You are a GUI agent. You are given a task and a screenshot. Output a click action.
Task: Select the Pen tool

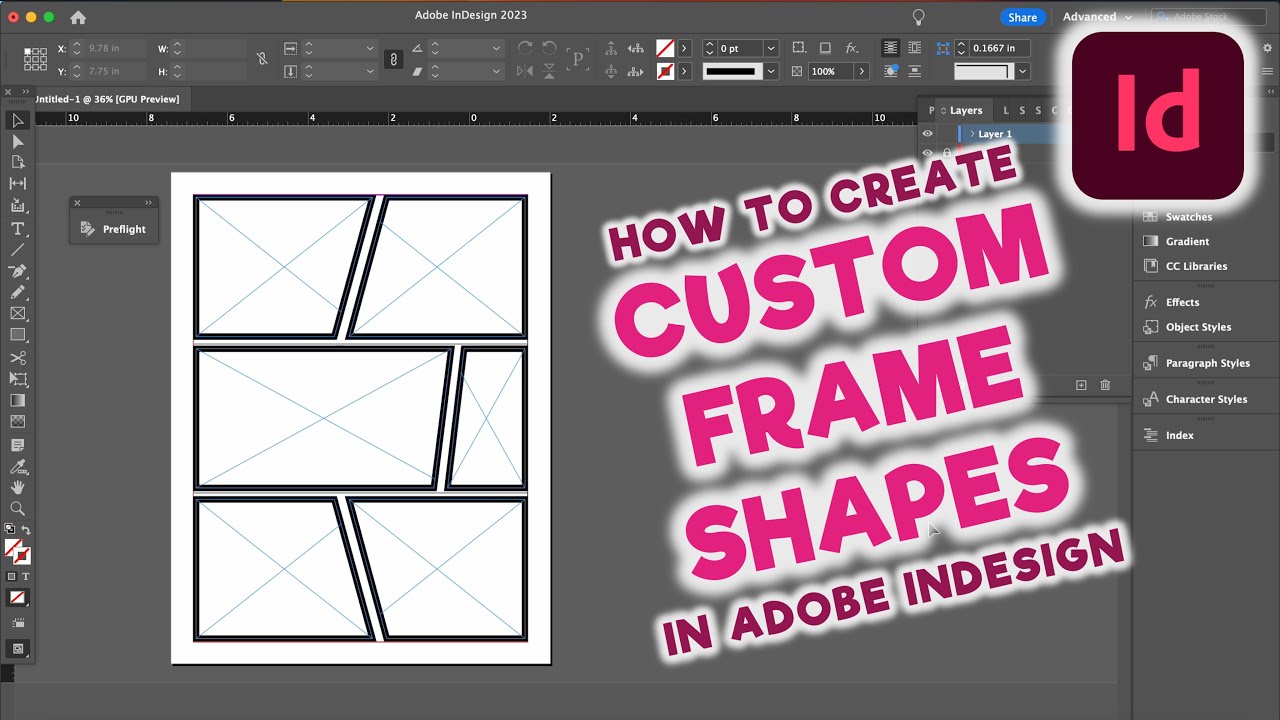(18, 271)
